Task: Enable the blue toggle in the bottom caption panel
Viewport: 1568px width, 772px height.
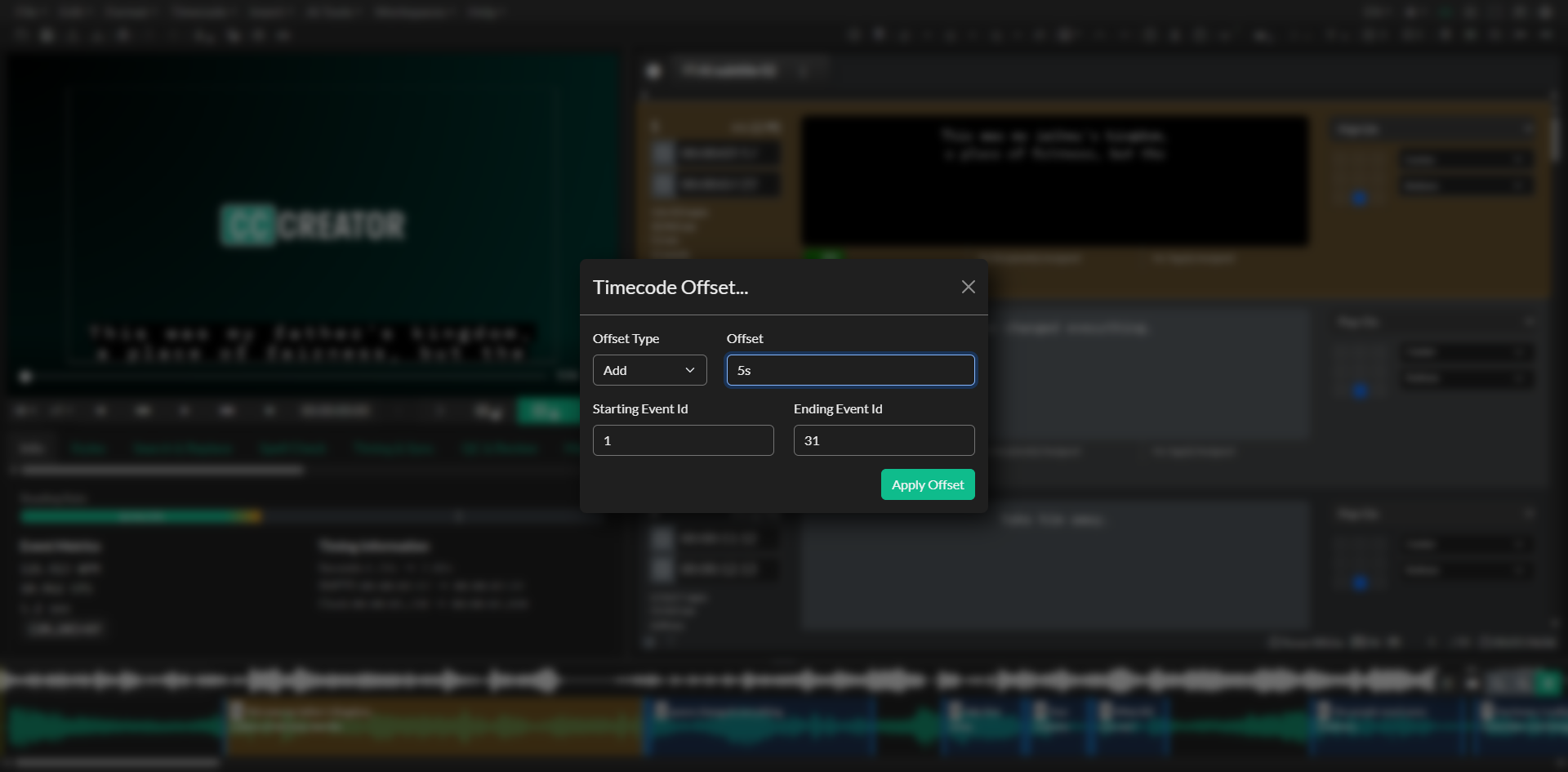Action: click(1358, 584)
